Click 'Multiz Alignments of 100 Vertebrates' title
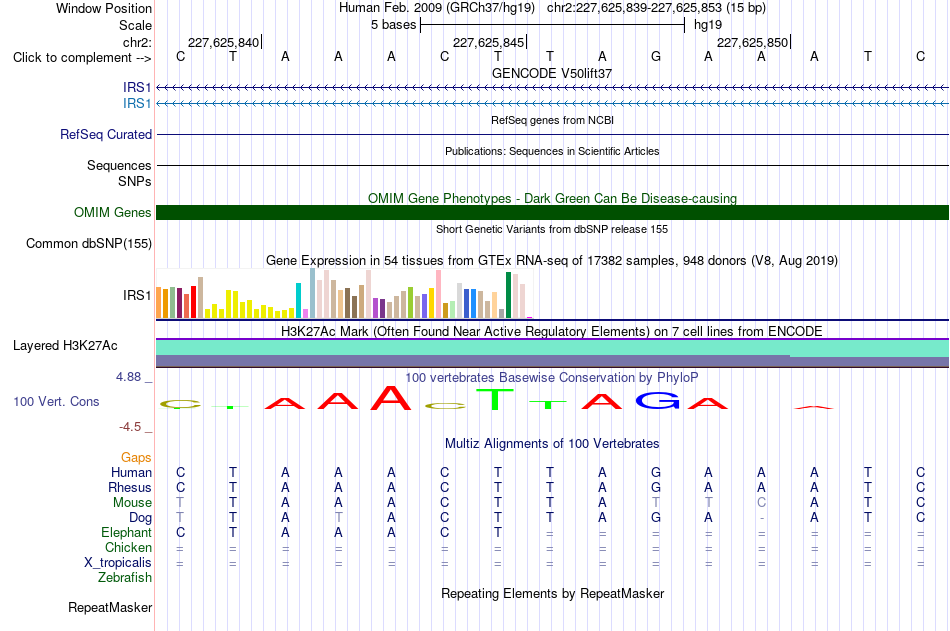 point(552,444)
